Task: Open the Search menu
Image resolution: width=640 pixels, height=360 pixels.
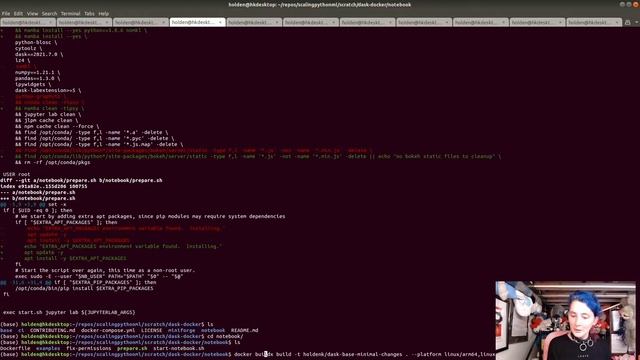Action: (49, 13)
